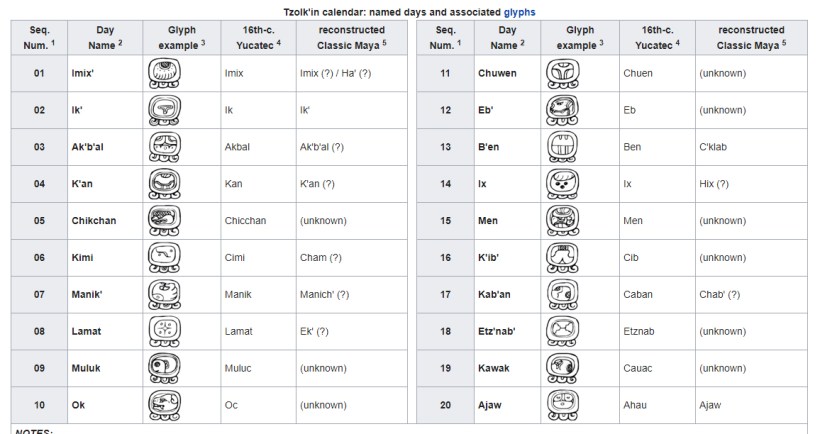Open the glyphs link in table caption

(x=520, y=12)
